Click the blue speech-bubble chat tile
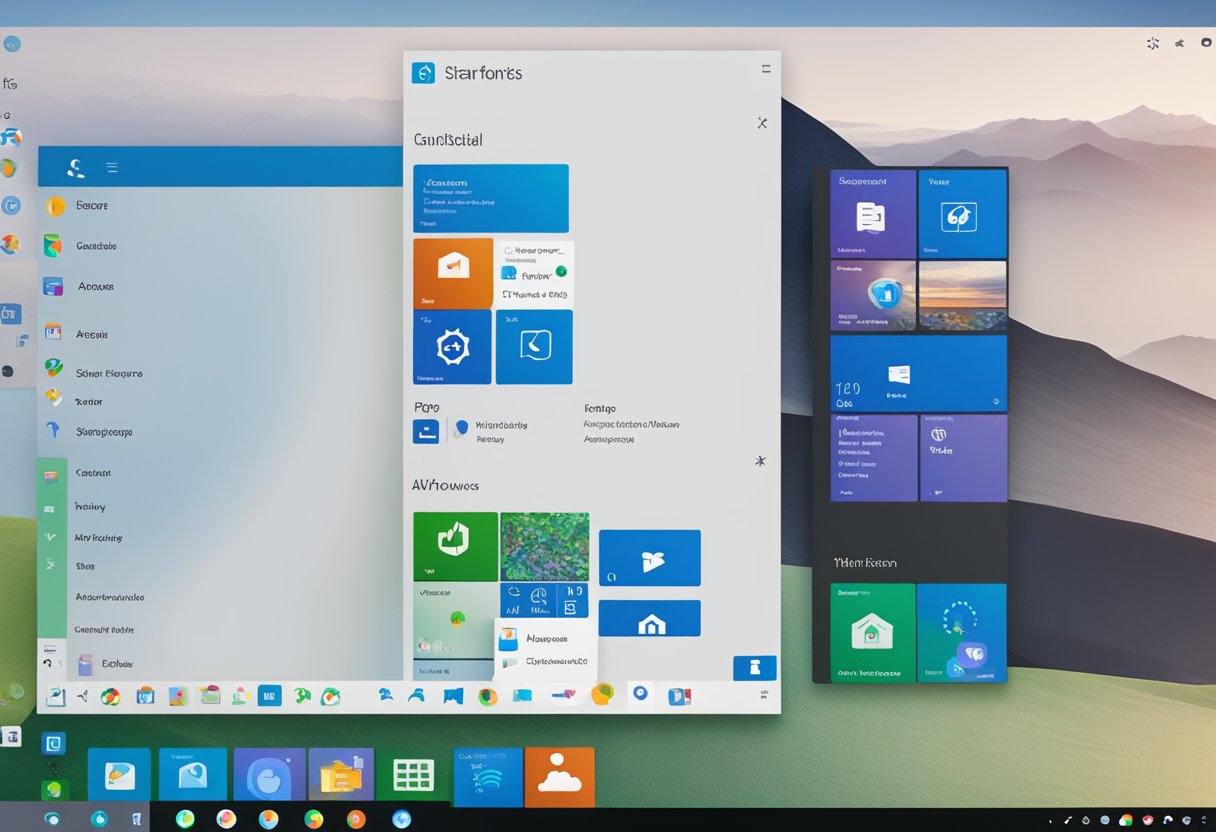 [x=534, y=347]
